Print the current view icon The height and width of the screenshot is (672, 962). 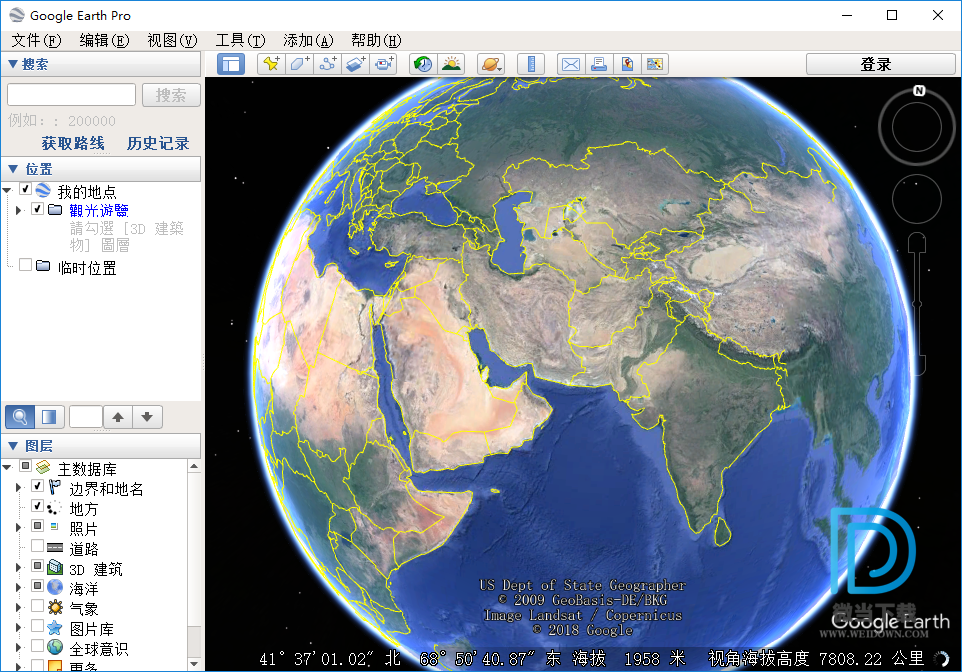pyautogui.click(x=599, y=64)
